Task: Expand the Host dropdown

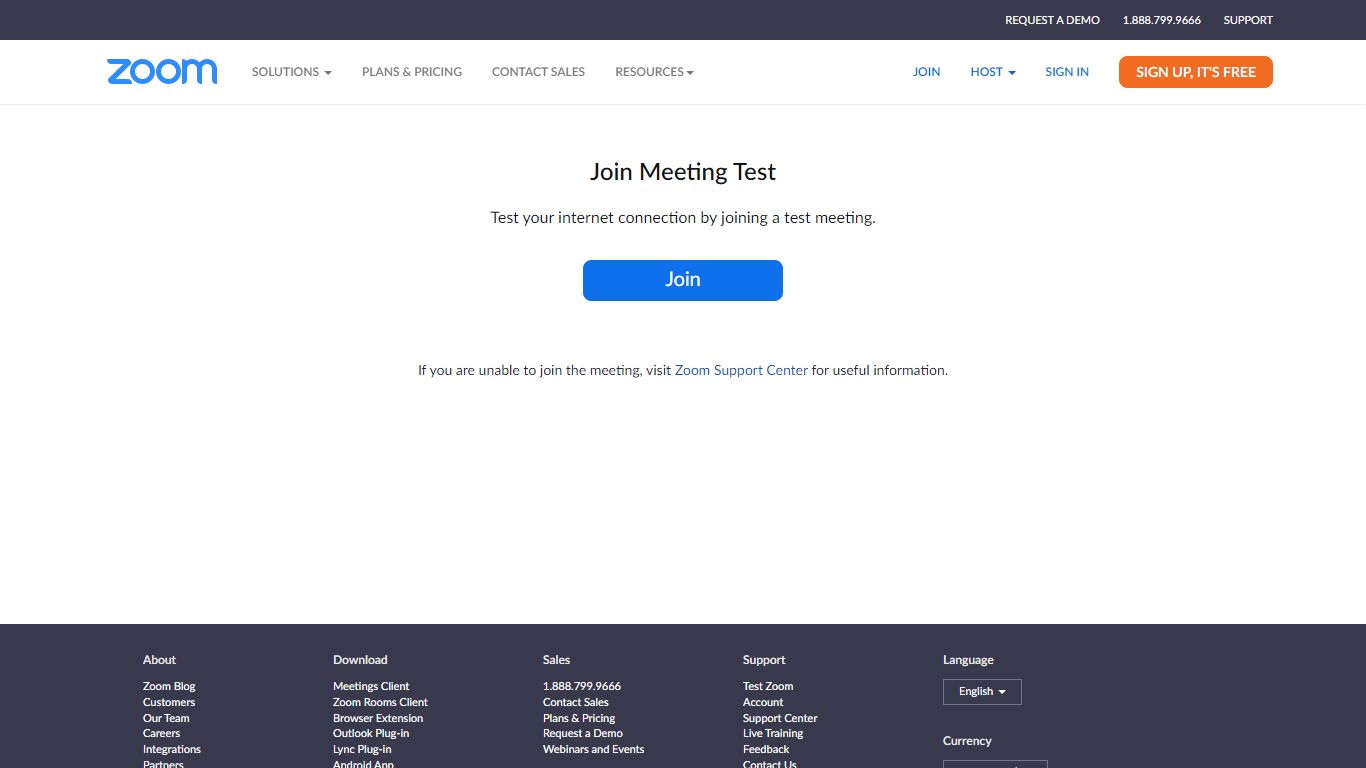Action: pos(993,72)
